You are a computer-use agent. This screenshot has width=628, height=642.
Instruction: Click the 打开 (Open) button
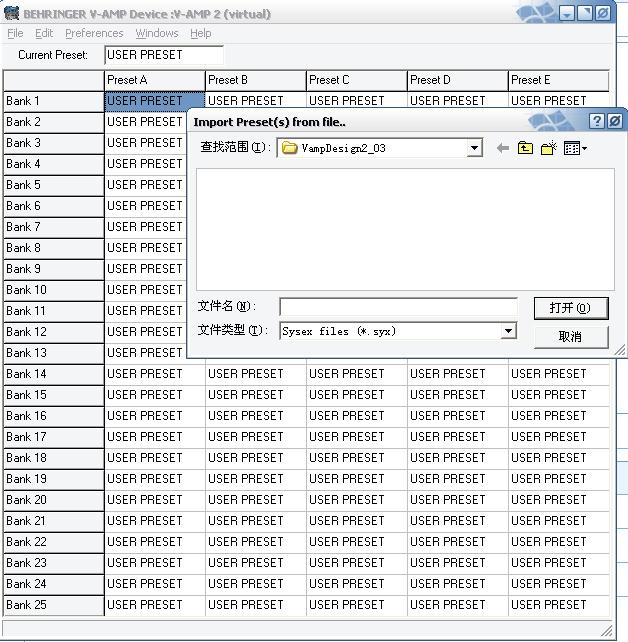coord(570,308)
